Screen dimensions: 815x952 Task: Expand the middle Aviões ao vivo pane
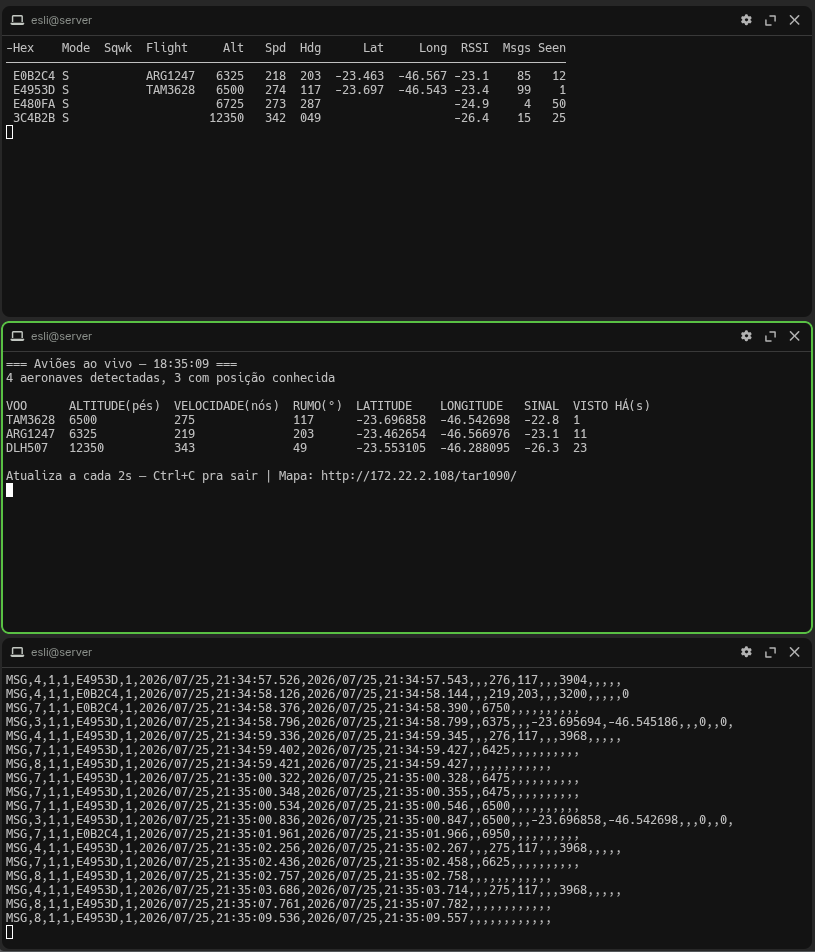tap(771, 336)
